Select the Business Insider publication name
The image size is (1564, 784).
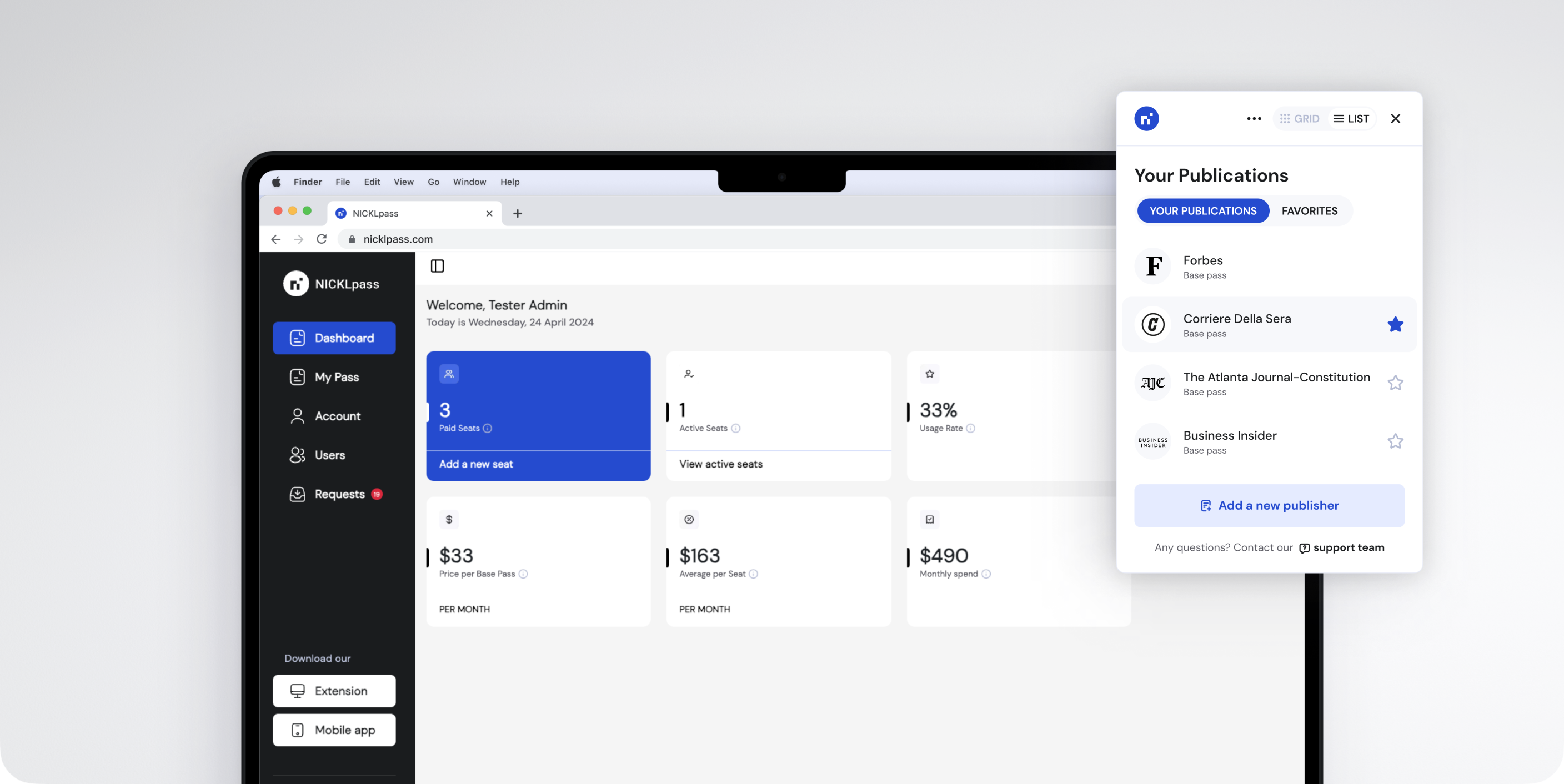[x=1230, y=436]
